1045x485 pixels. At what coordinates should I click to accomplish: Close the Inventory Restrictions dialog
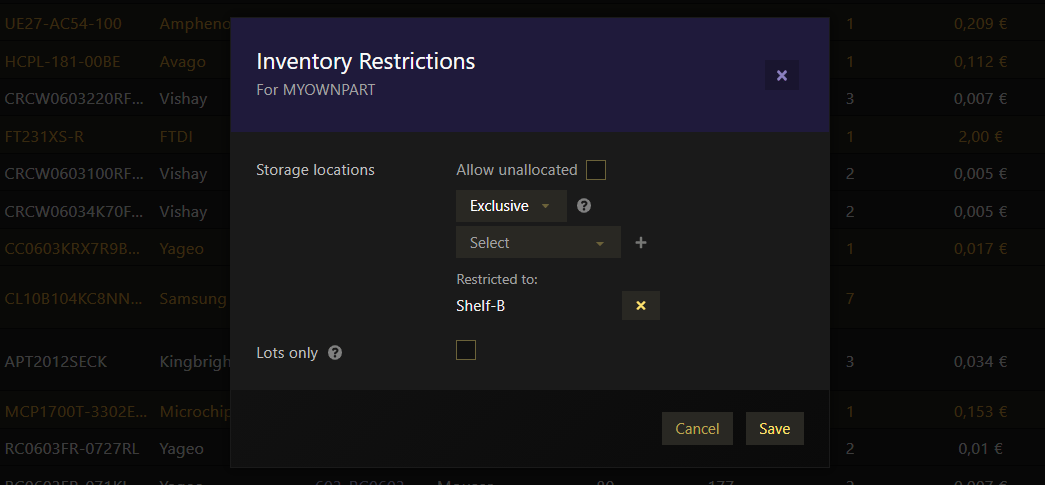coord(782,75)
